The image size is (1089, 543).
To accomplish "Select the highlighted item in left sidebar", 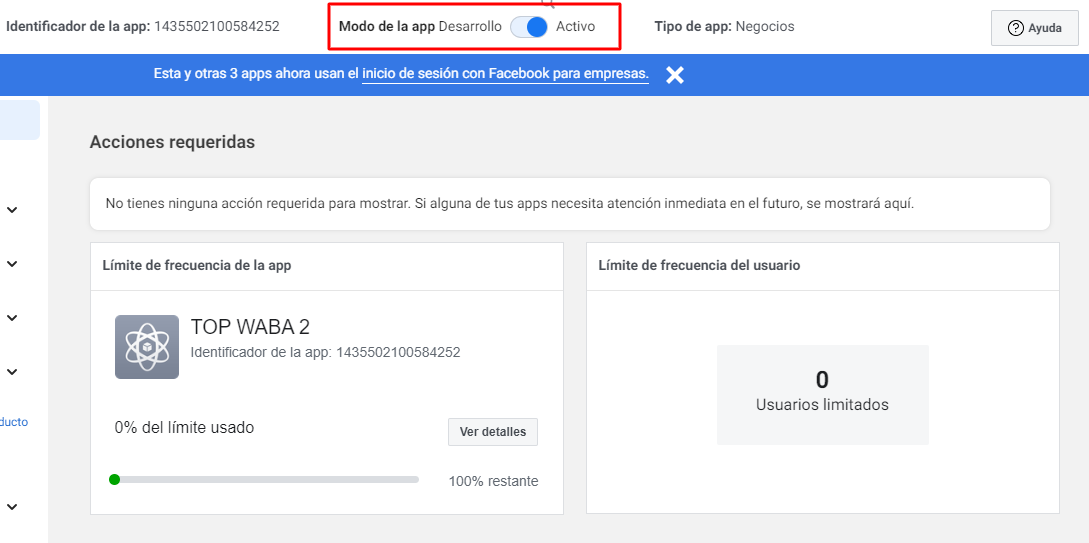I will [19, 120].
